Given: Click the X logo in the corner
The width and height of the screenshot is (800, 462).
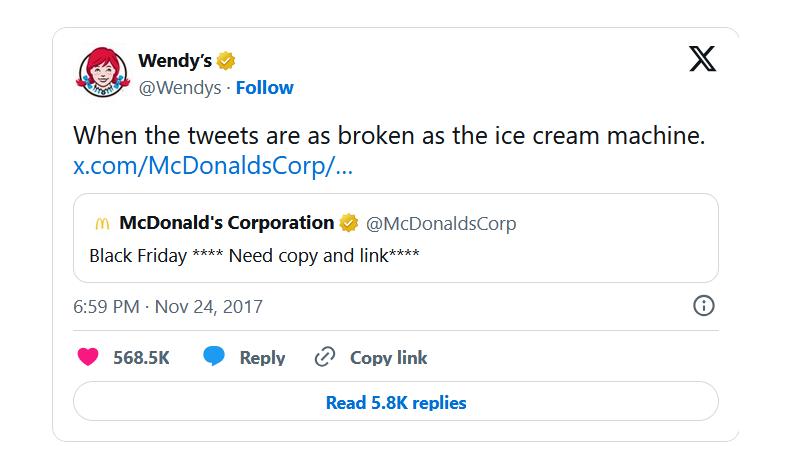Looking at the screenshot, I should [703, 60].
